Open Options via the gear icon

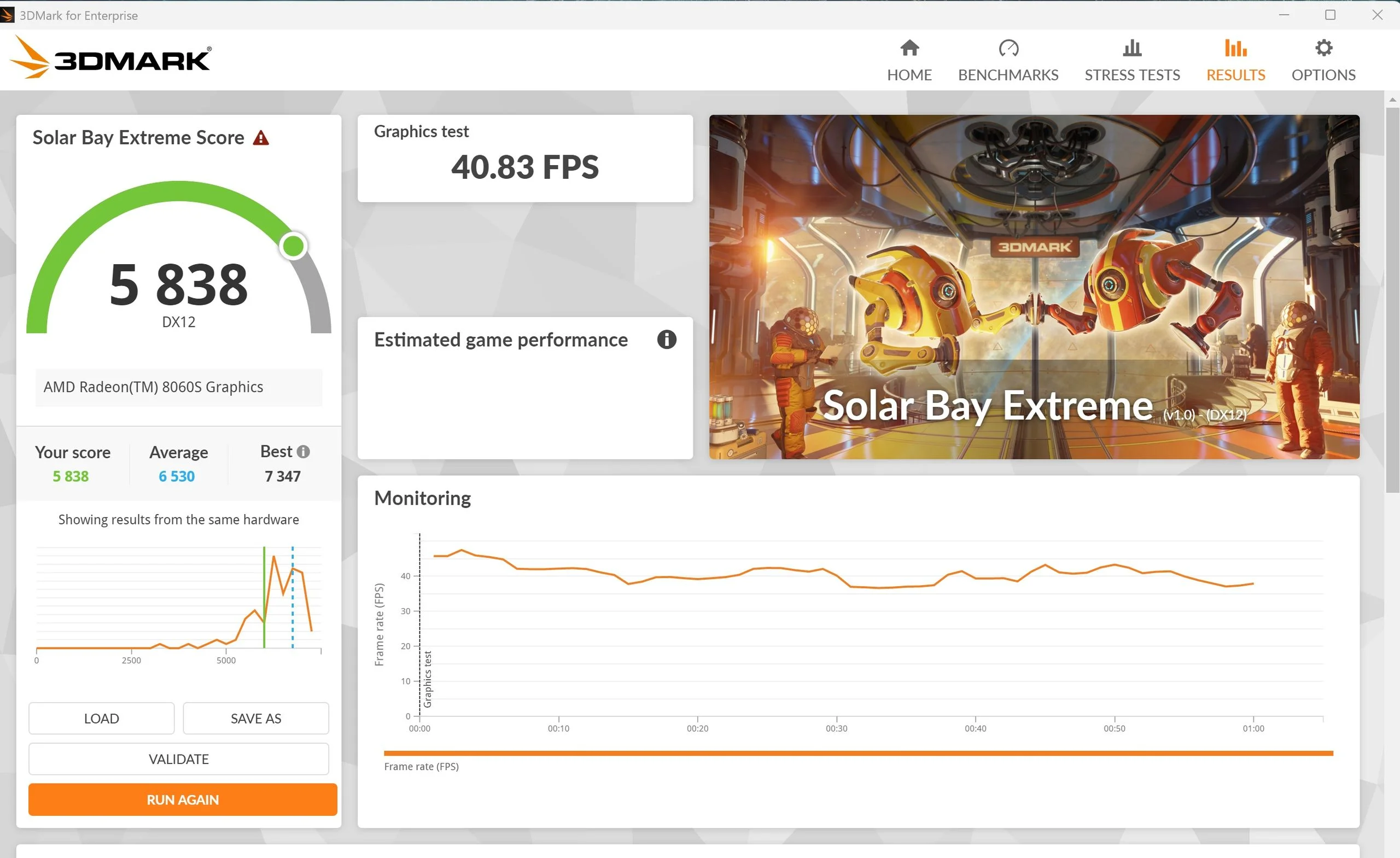(x=1323, y=48)
